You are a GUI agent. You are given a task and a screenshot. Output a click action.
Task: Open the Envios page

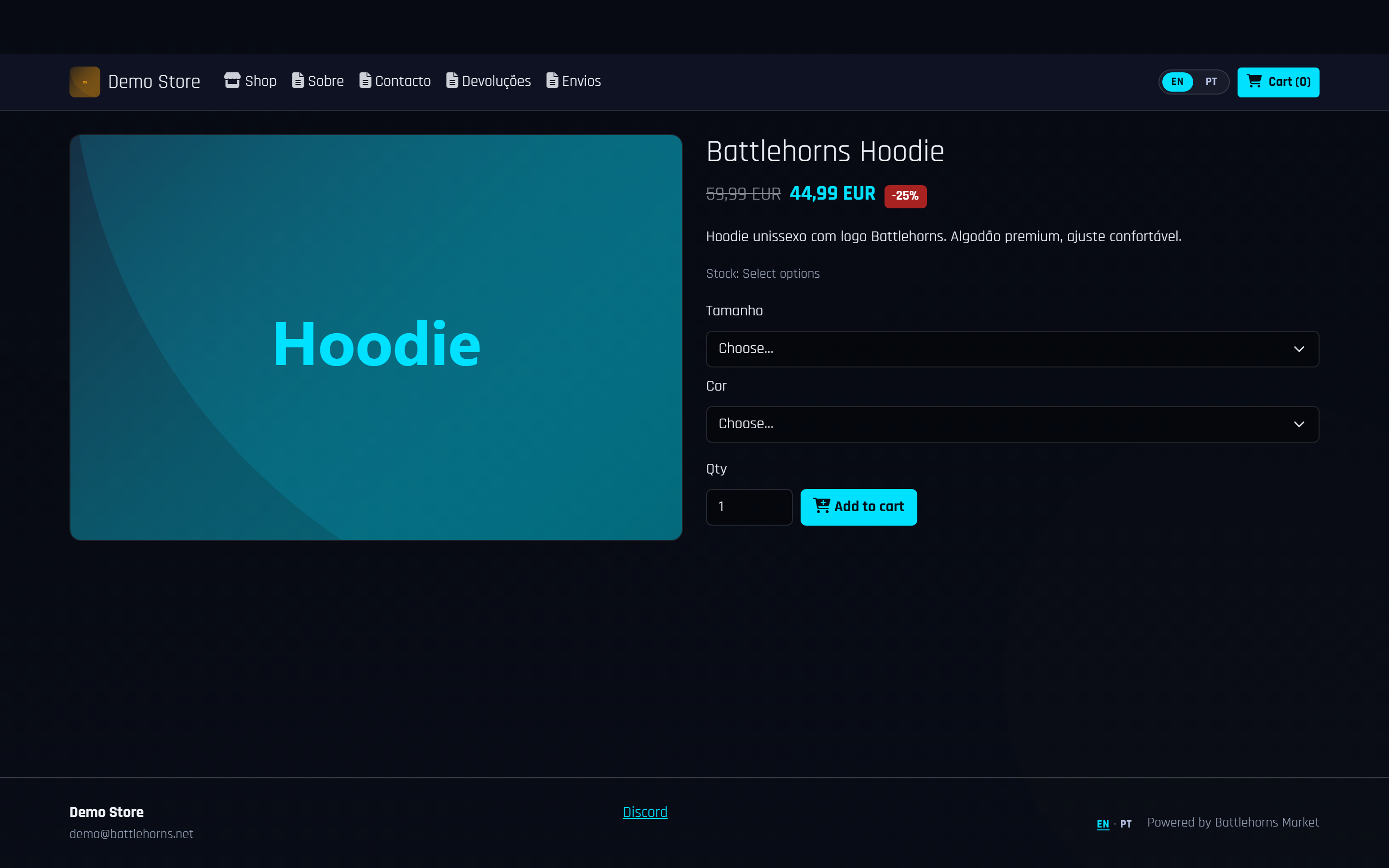tap(573, 81)
